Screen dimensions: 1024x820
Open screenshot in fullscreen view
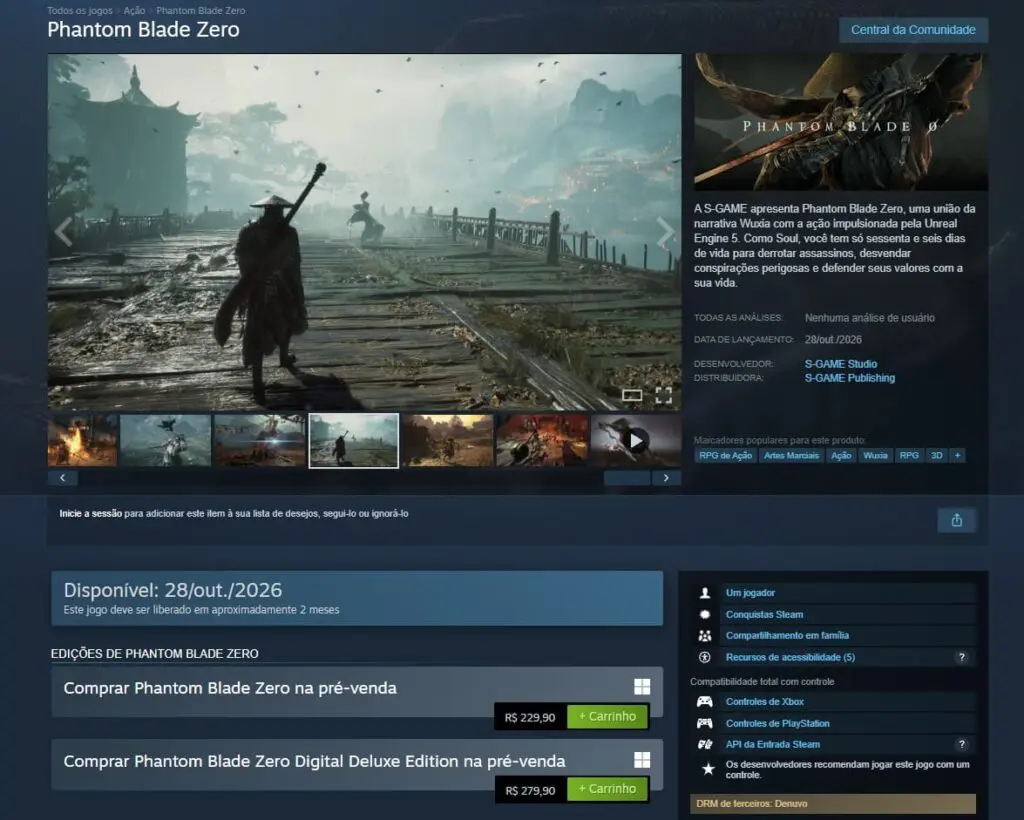pos(664,395)
